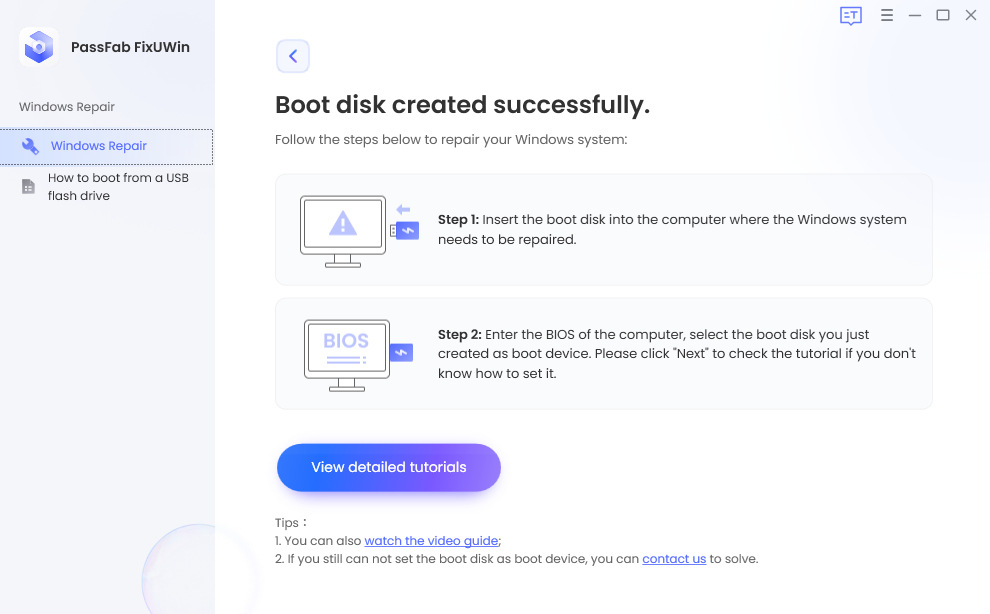Select Windows Repair in the sidebar

106,147
